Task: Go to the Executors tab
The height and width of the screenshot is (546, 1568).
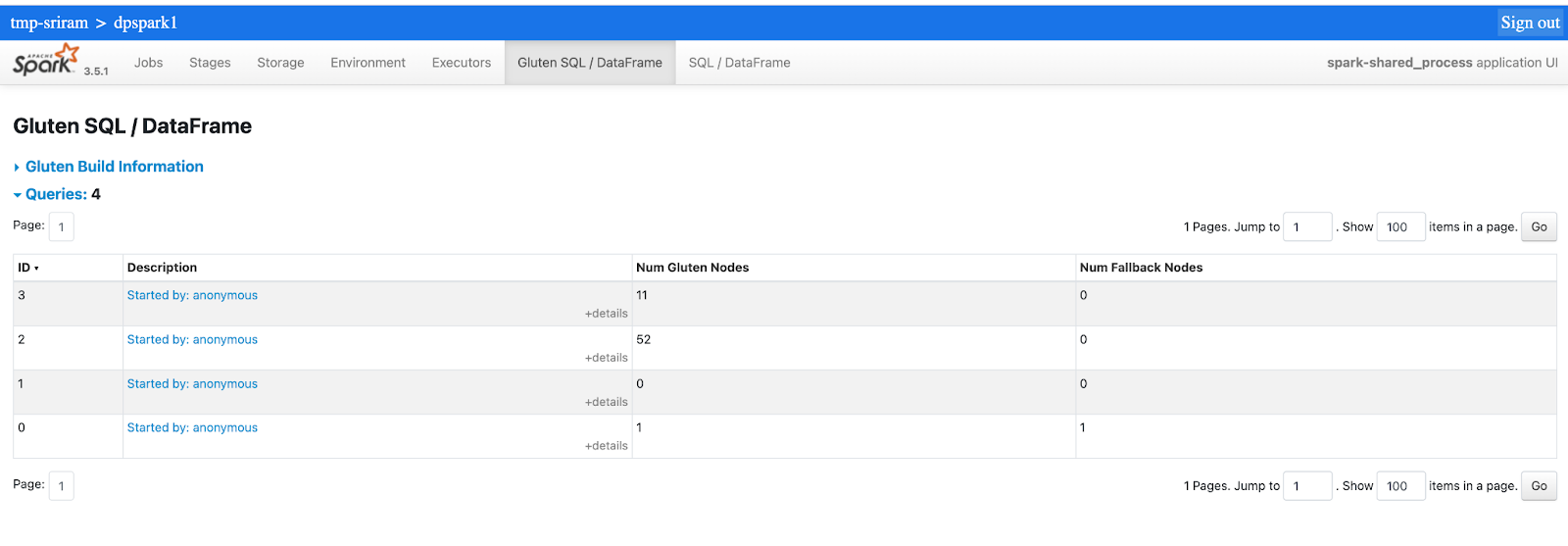Action: pos(462,63)
